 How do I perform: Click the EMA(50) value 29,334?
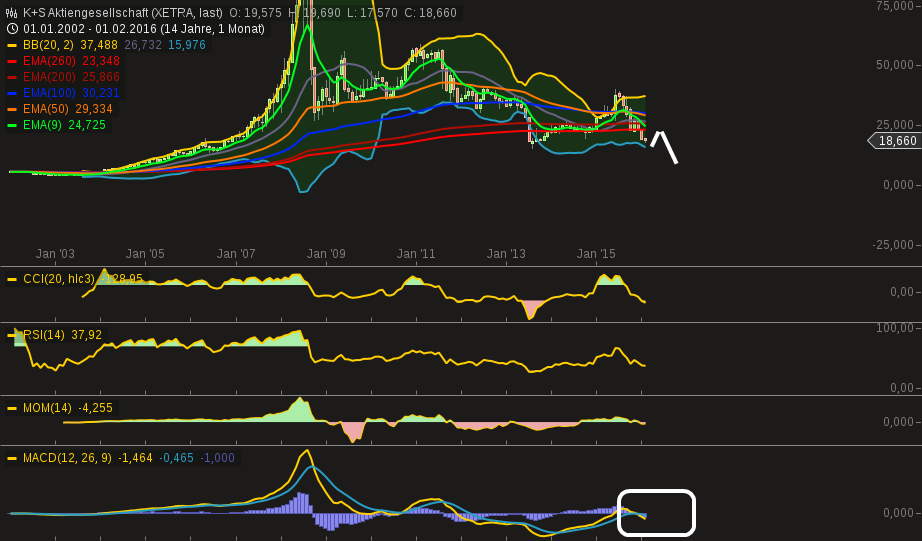point(93,109)
